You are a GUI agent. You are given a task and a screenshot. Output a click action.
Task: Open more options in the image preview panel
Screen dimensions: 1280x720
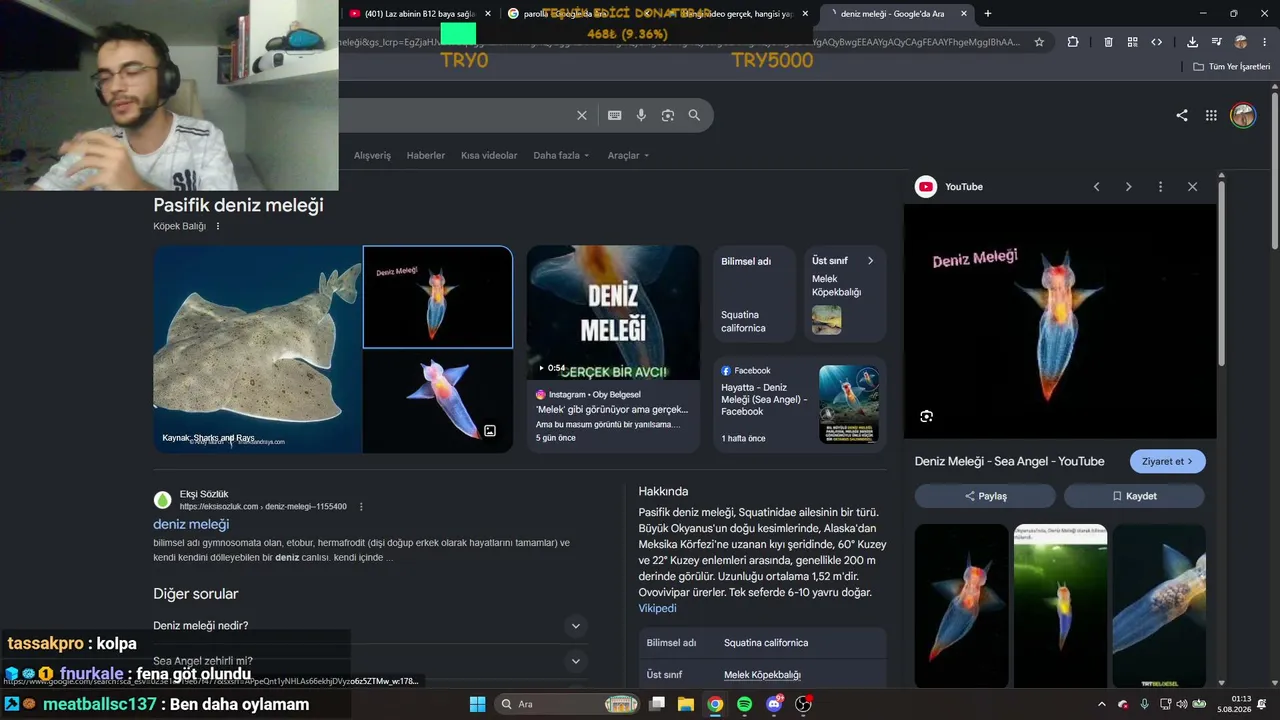coord(1160,187)
